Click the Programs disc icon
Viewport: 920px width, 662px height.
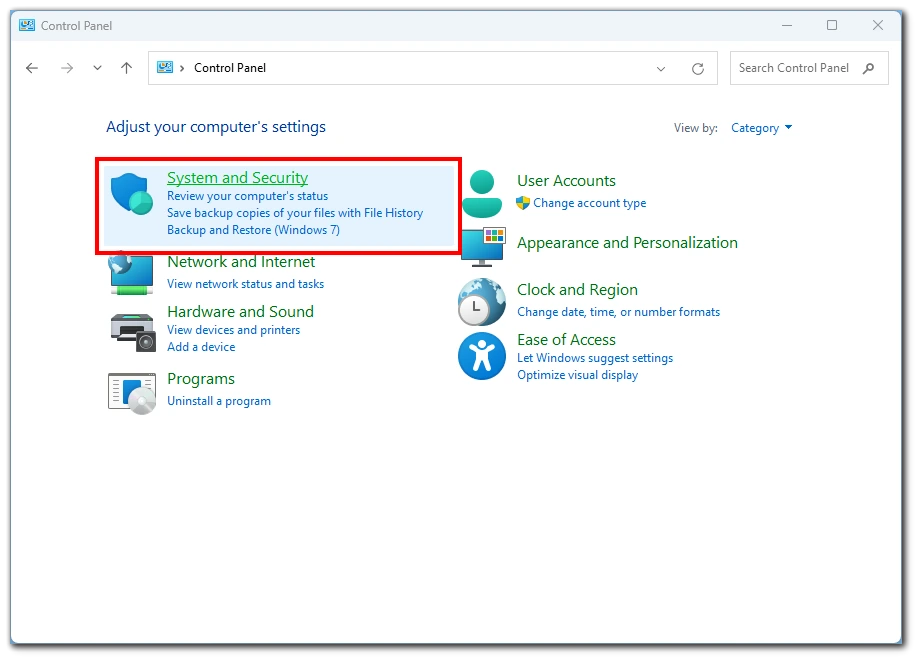[132, 393]
